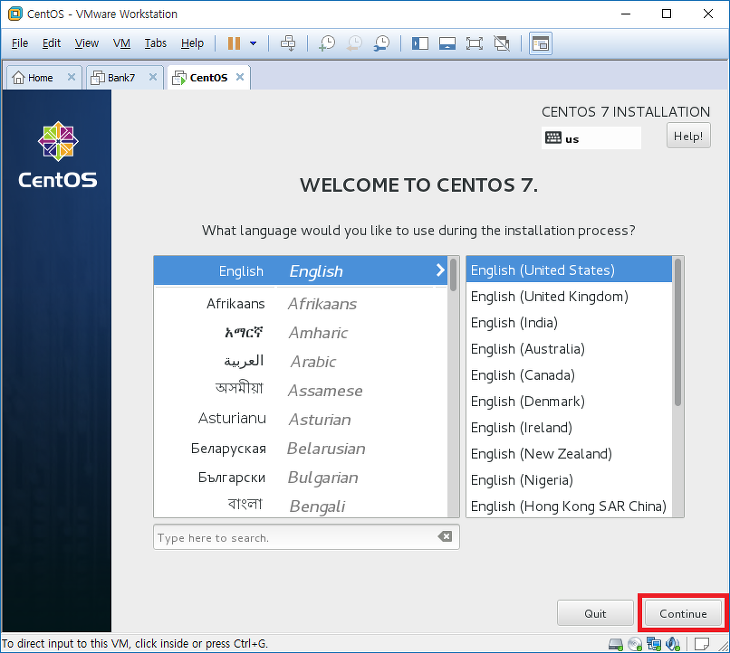Close the Bank7 tab
The image size is (730, 653).
[153, 77]
